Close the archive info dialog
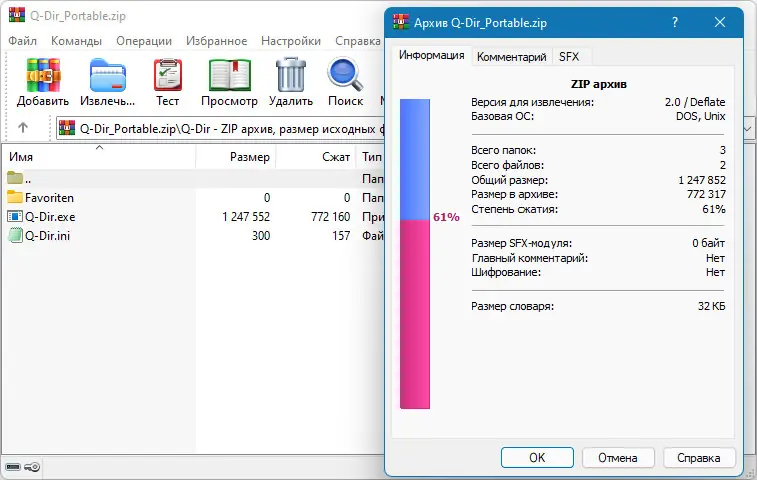This screenshot has height=480, width=757. click(x=720, y=22)
